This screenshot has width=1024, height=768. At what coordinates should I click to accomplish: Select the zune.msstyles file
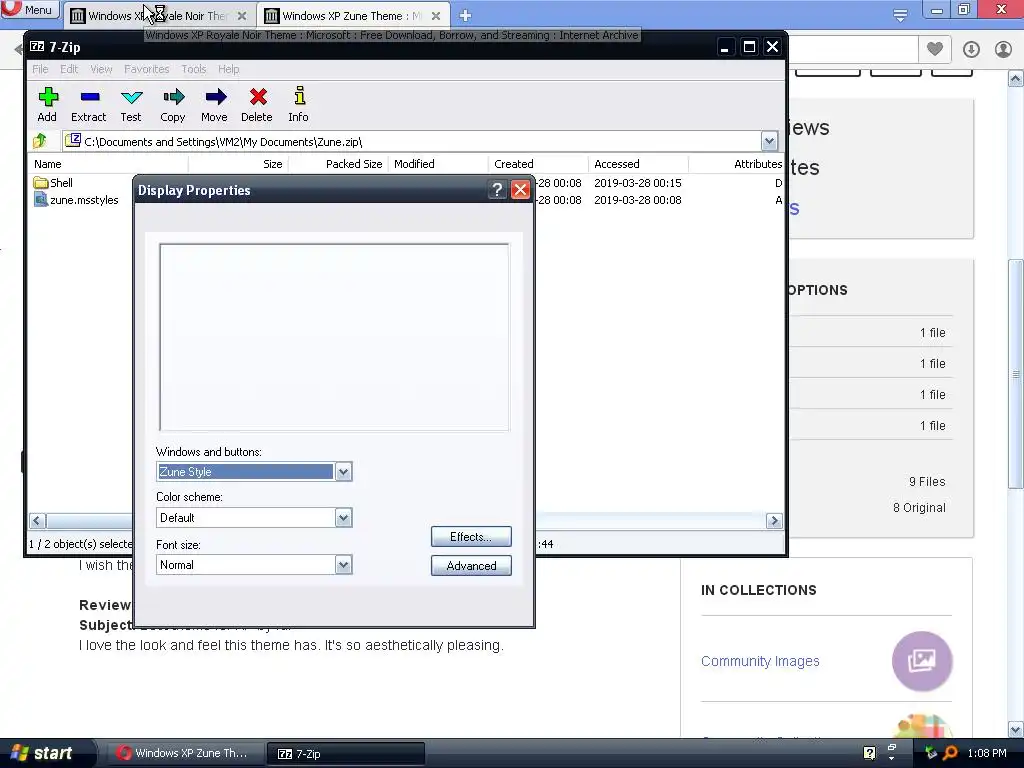tap(76, 200)
